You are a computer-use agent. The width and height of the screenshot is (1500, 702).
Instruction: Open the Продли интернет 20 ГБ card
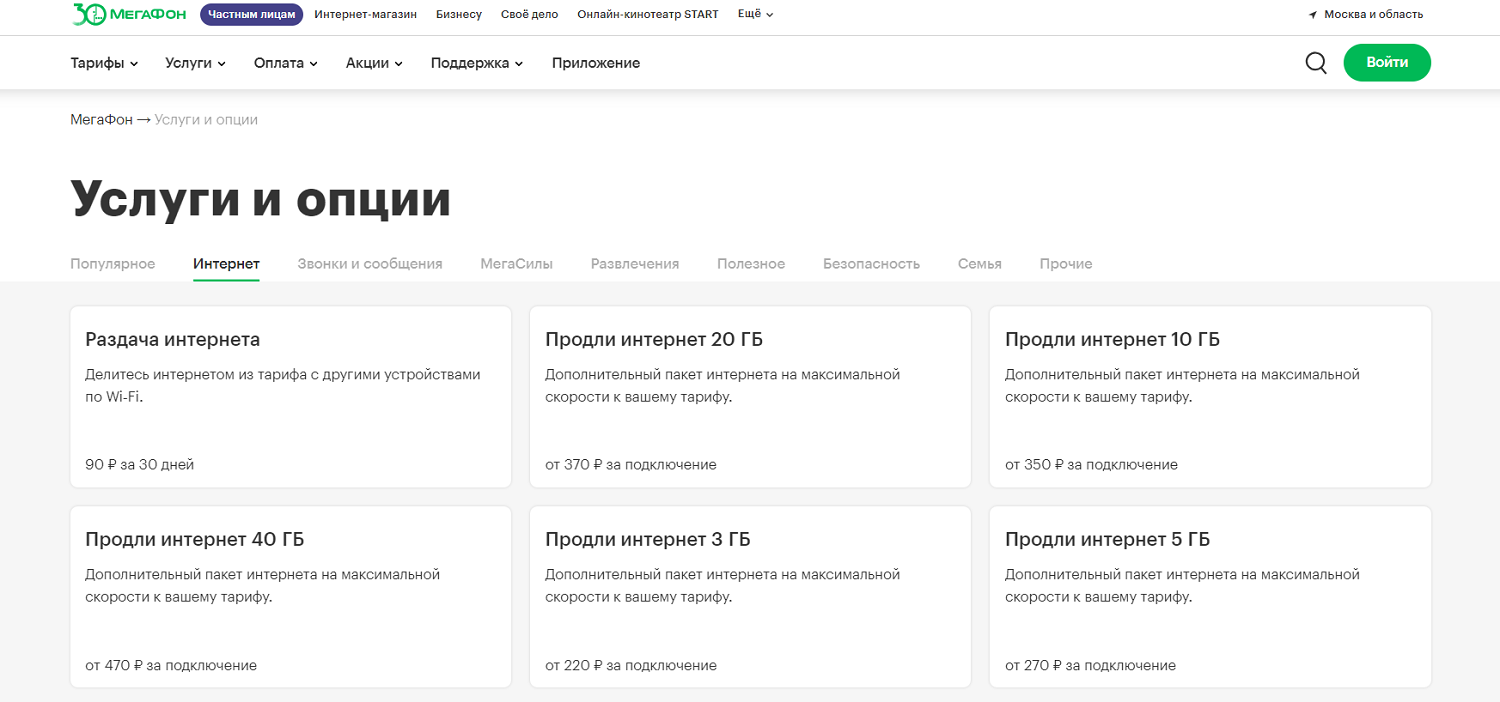coord(750,397)
